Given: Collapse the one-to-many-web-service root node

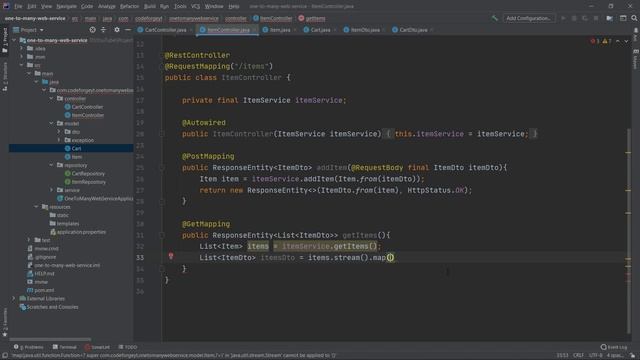Looking at the screenshot, I should click(x=15, y=40).
